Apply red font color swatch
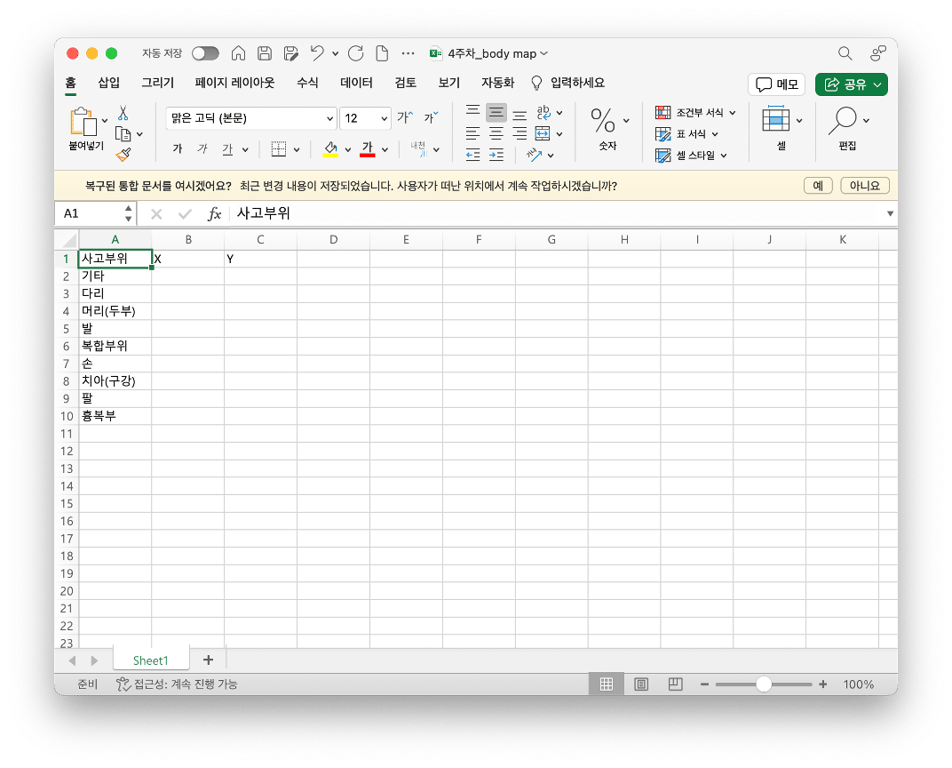Screen dimensions: 952x768 pos(367,149)
